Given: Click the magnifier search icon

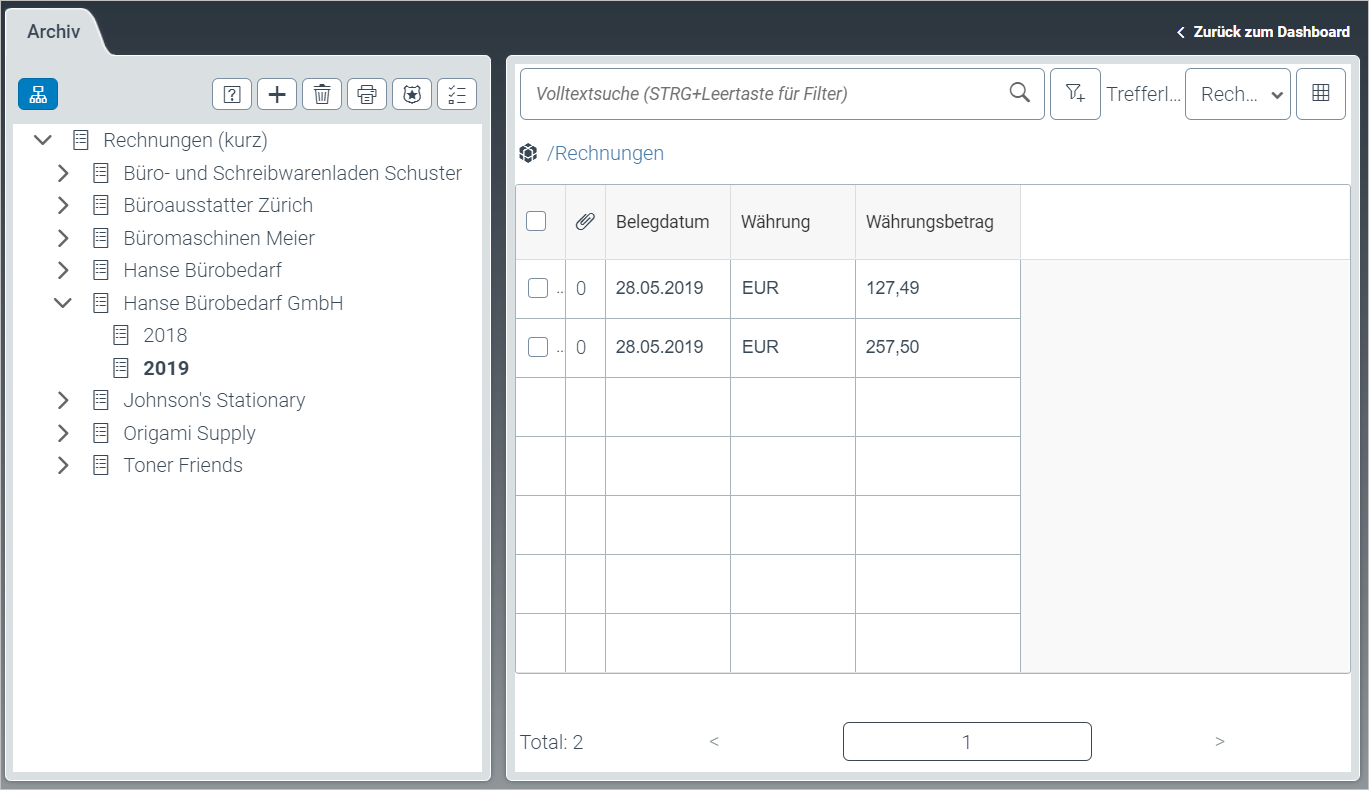Looking at the screenshot, I should pos(1019,93).
